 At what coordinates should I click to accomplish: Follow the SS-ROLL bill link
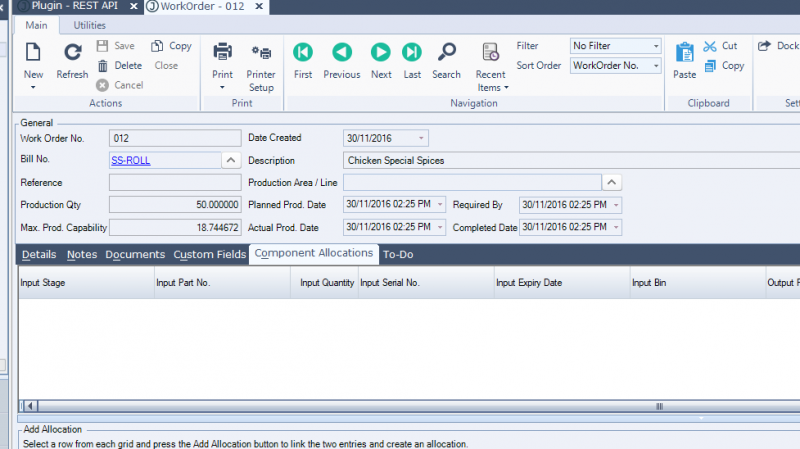131,160
